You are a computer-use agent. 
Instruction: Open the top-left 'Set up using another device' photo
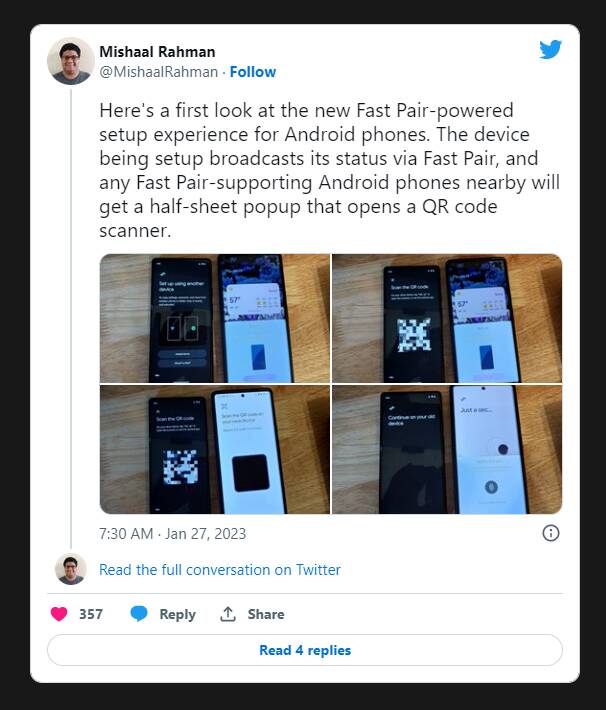(x=214, y=318)
